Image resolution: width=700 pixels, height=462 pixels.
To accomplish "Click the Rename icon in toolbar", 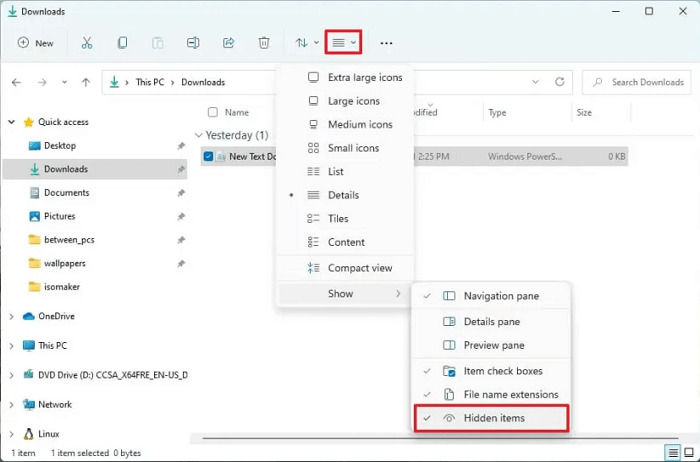I will [193, 43].
